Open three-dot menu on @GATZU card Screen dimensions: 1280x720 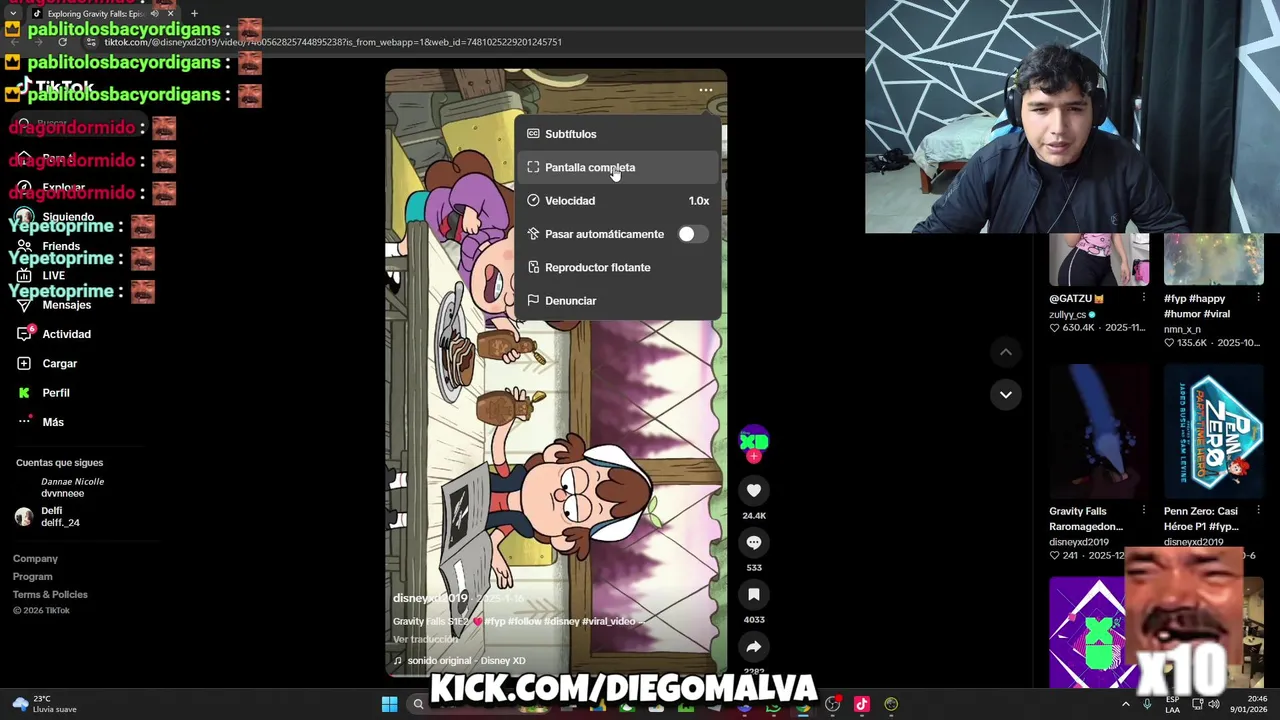1144,298
